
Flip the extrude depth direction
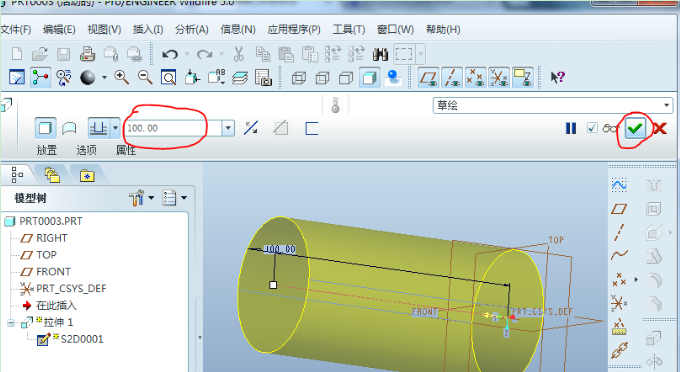[x=251, y=128]
